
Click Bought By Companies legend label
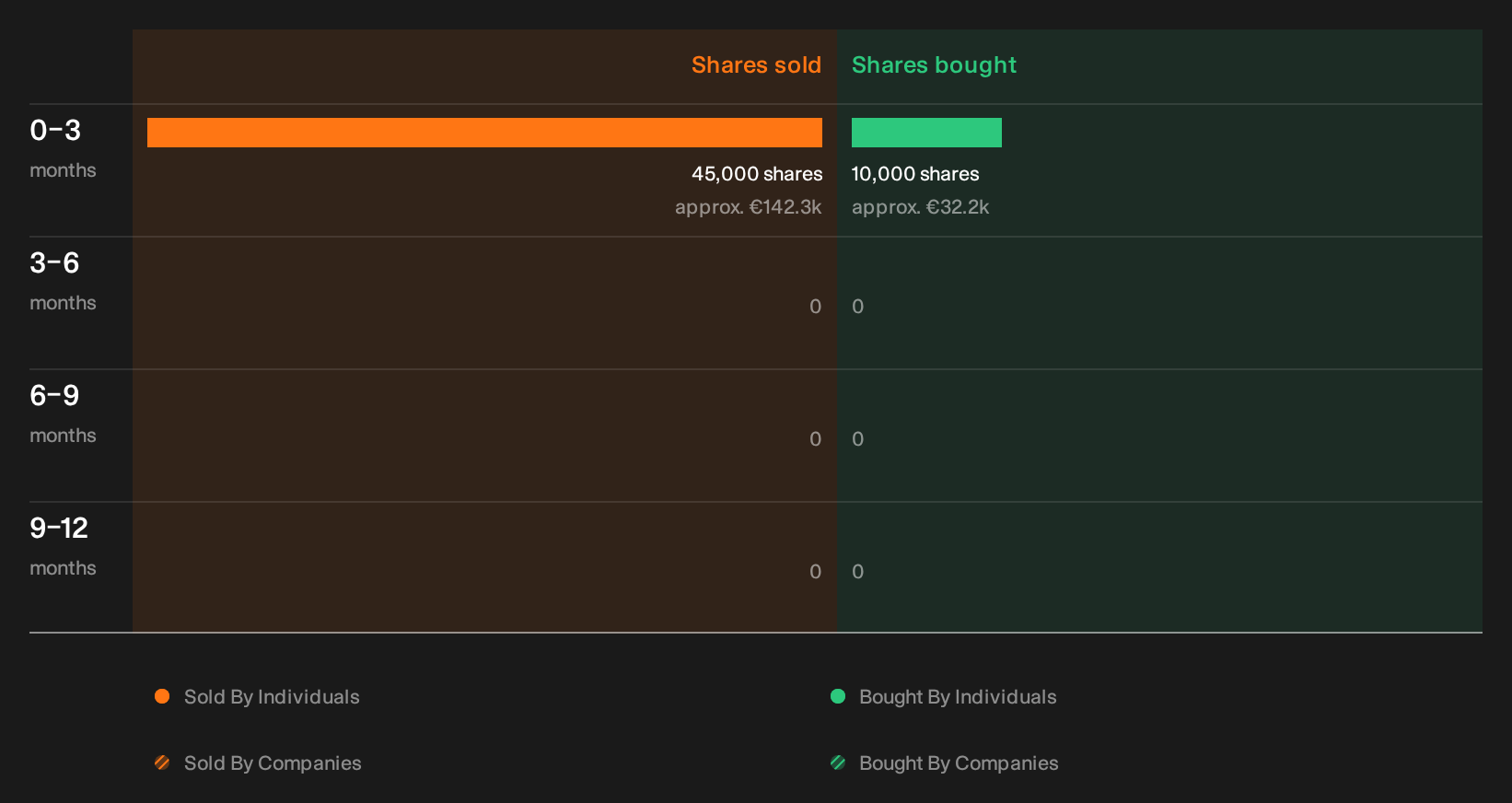959,763
